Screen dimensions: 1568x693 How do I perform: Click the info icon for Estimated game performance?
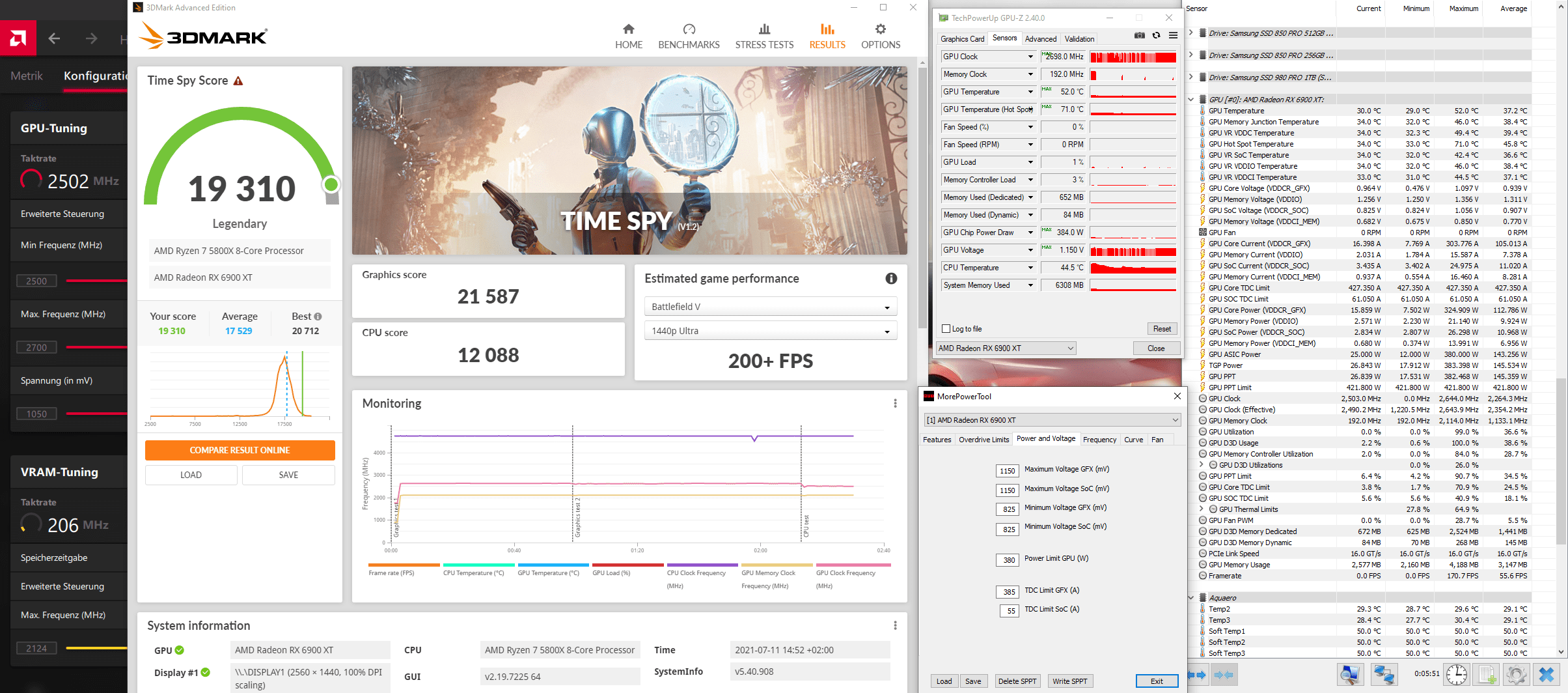pyautogui.click(x=891, y=278)
